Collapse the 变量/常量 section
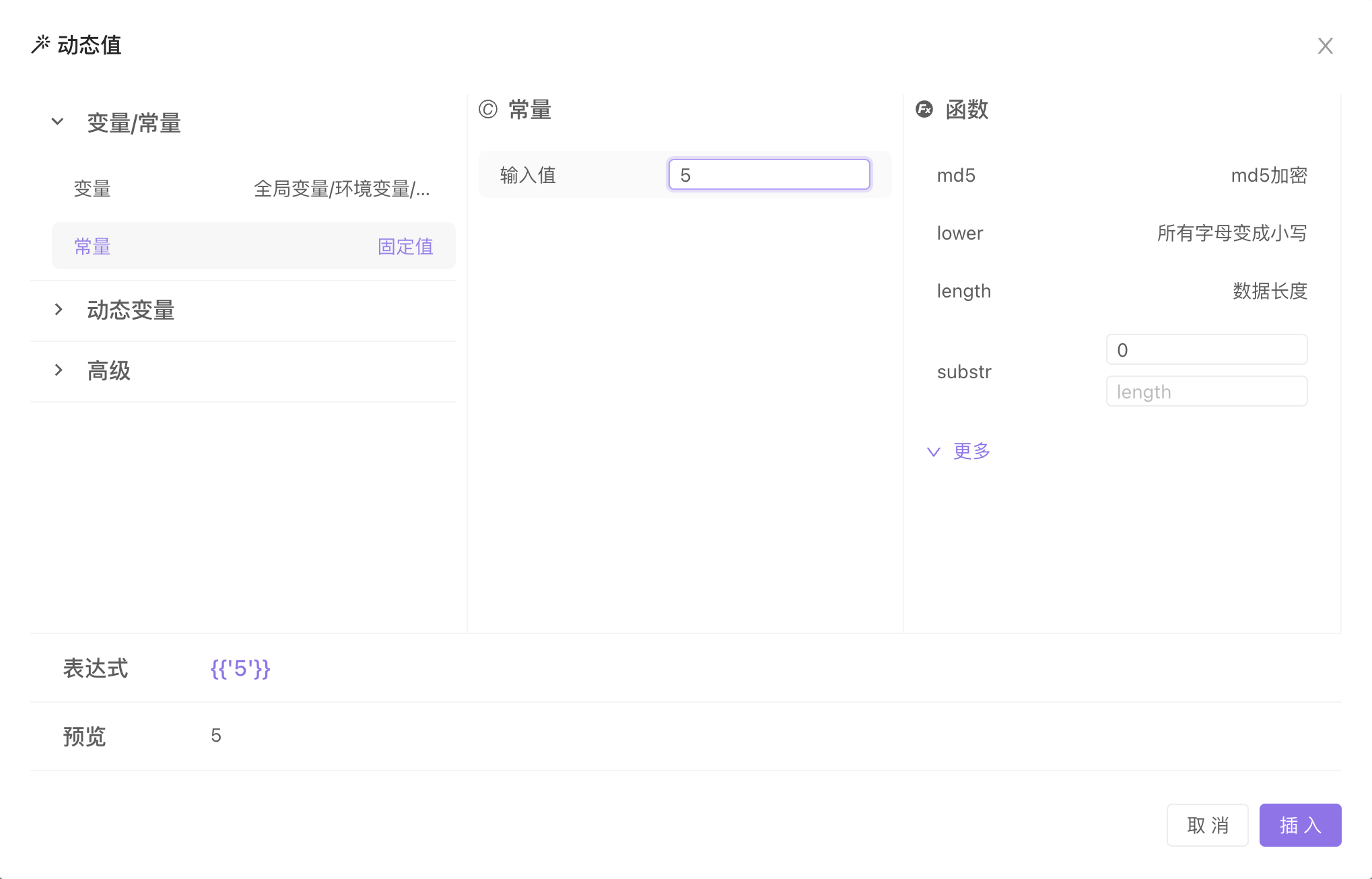Screen dimensions: 1372x879 pyautogui.click(x=58, y=122)
